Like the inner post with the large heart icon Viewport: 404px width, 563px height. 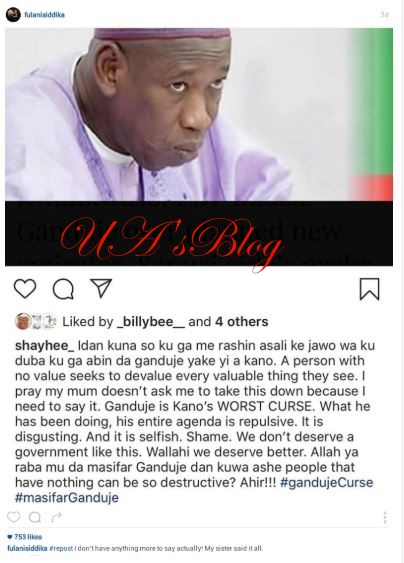click(25, 288)
